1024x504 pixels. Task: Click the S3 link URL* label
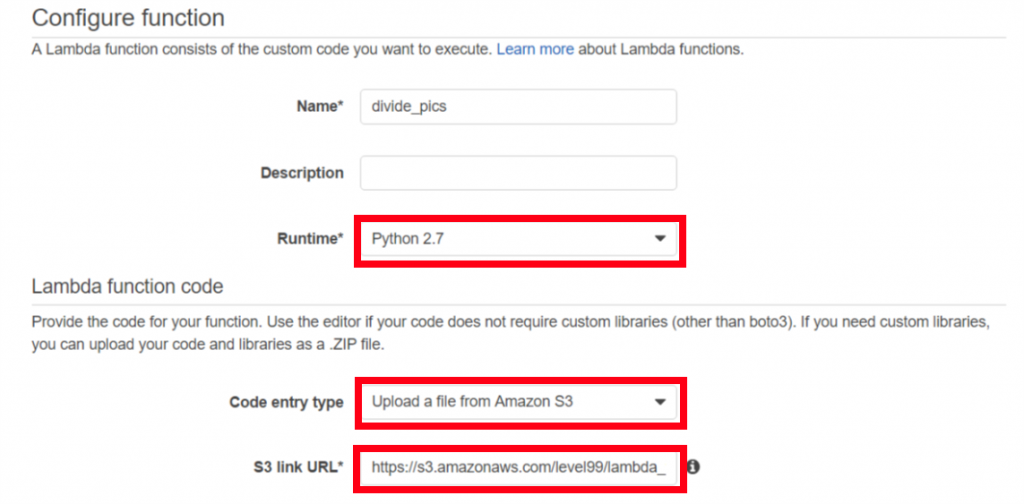pyautogui.click(x=299, y=467)
